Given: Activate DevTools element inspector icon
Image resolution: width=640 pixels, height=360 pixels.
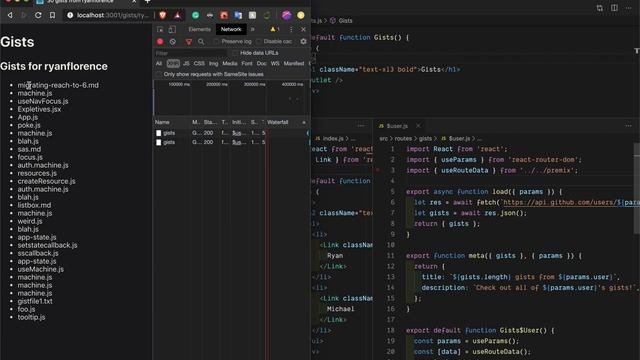Looking at the screenshot, I should (160, 29).
